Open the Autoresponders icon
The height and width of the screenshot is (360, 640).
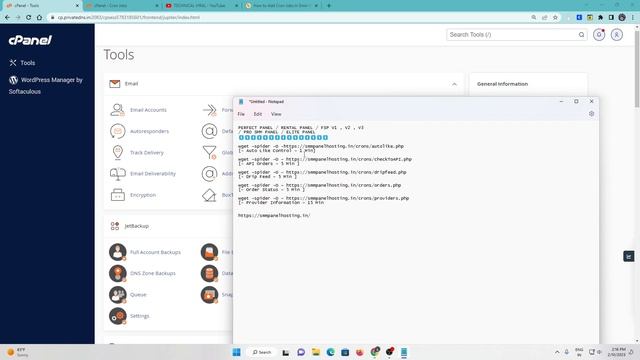point(118,131)
